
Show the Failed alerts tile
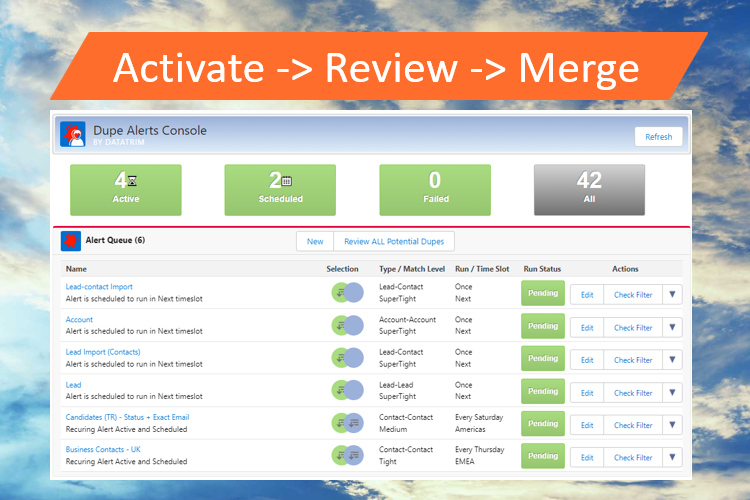[x=435, y=190]
